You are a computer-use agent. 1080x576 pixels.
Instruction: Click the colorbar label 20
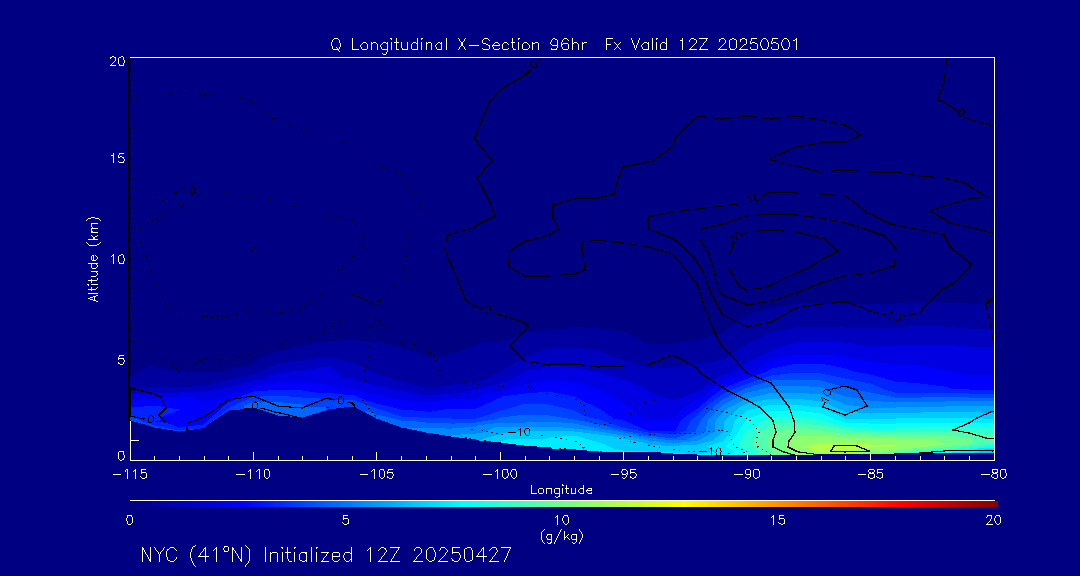click(993, 521)
